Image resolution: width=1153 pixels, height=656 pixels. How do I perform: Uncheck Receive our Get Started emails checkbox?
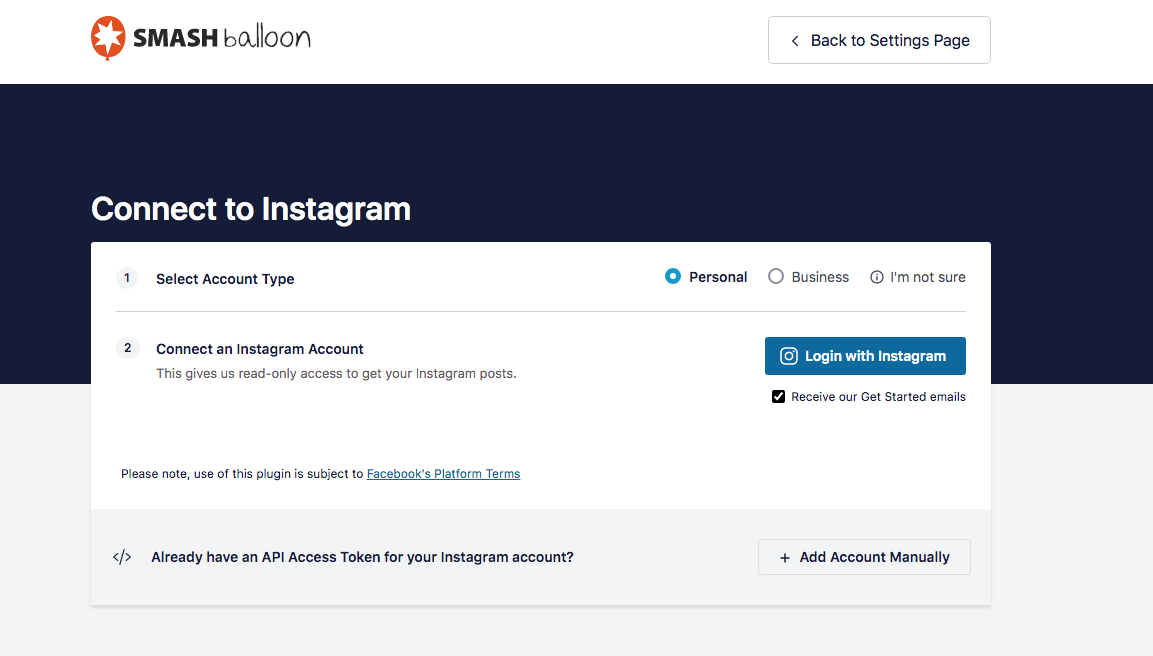click(778, 397)
